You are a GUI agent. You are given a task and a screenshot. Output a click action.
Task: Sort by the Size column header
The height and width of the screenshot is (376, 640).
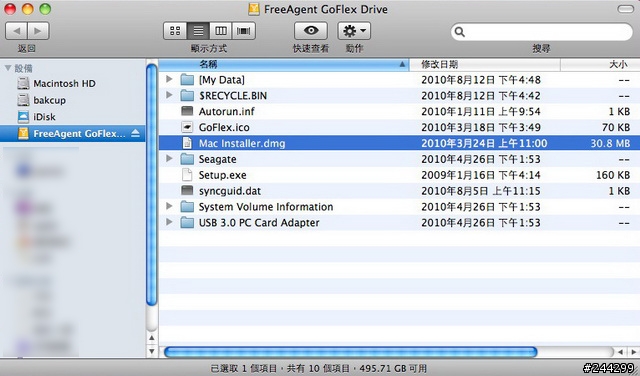tap(600, 65)
